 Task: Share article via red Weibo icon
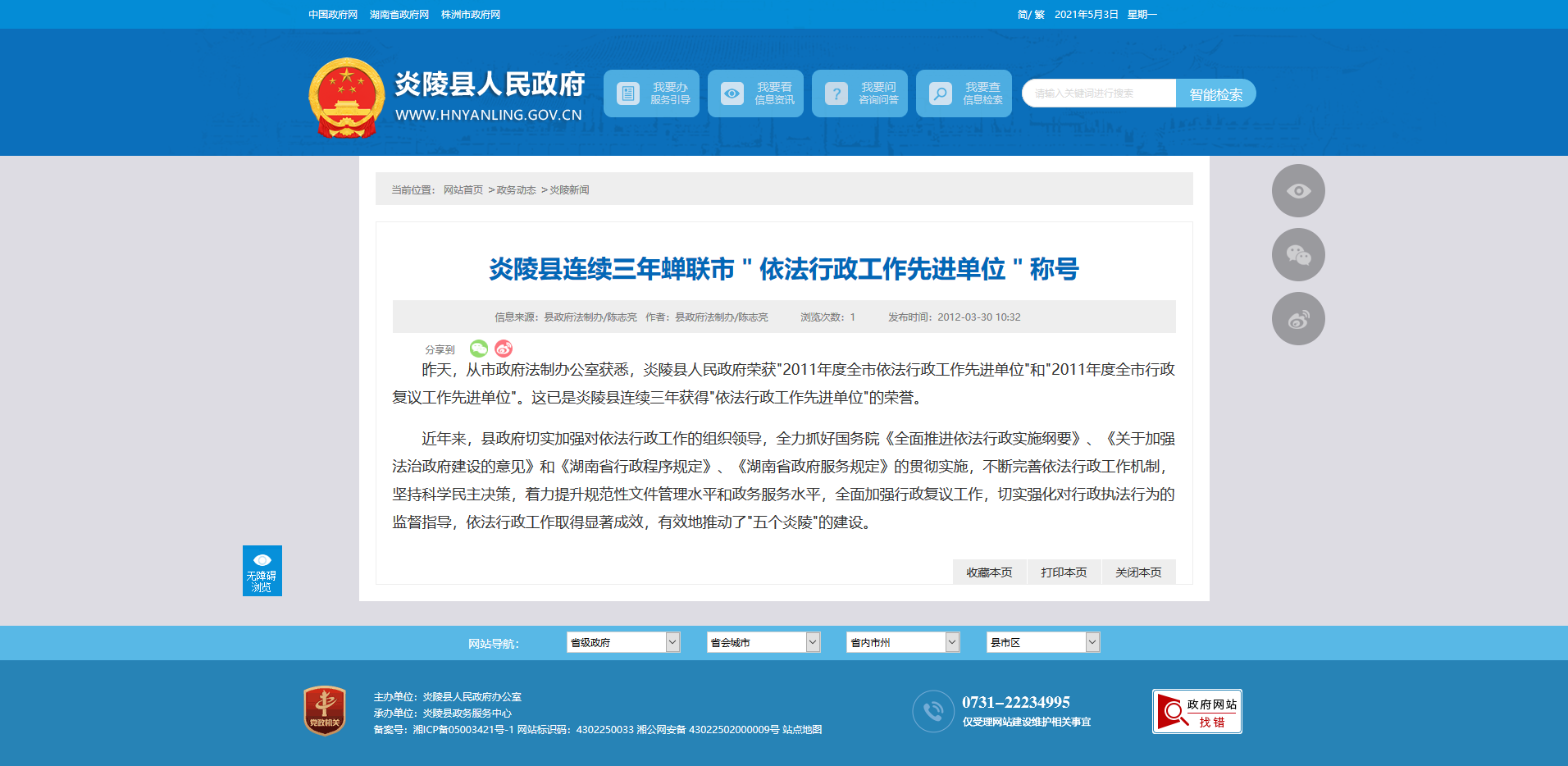click(504, 349)
